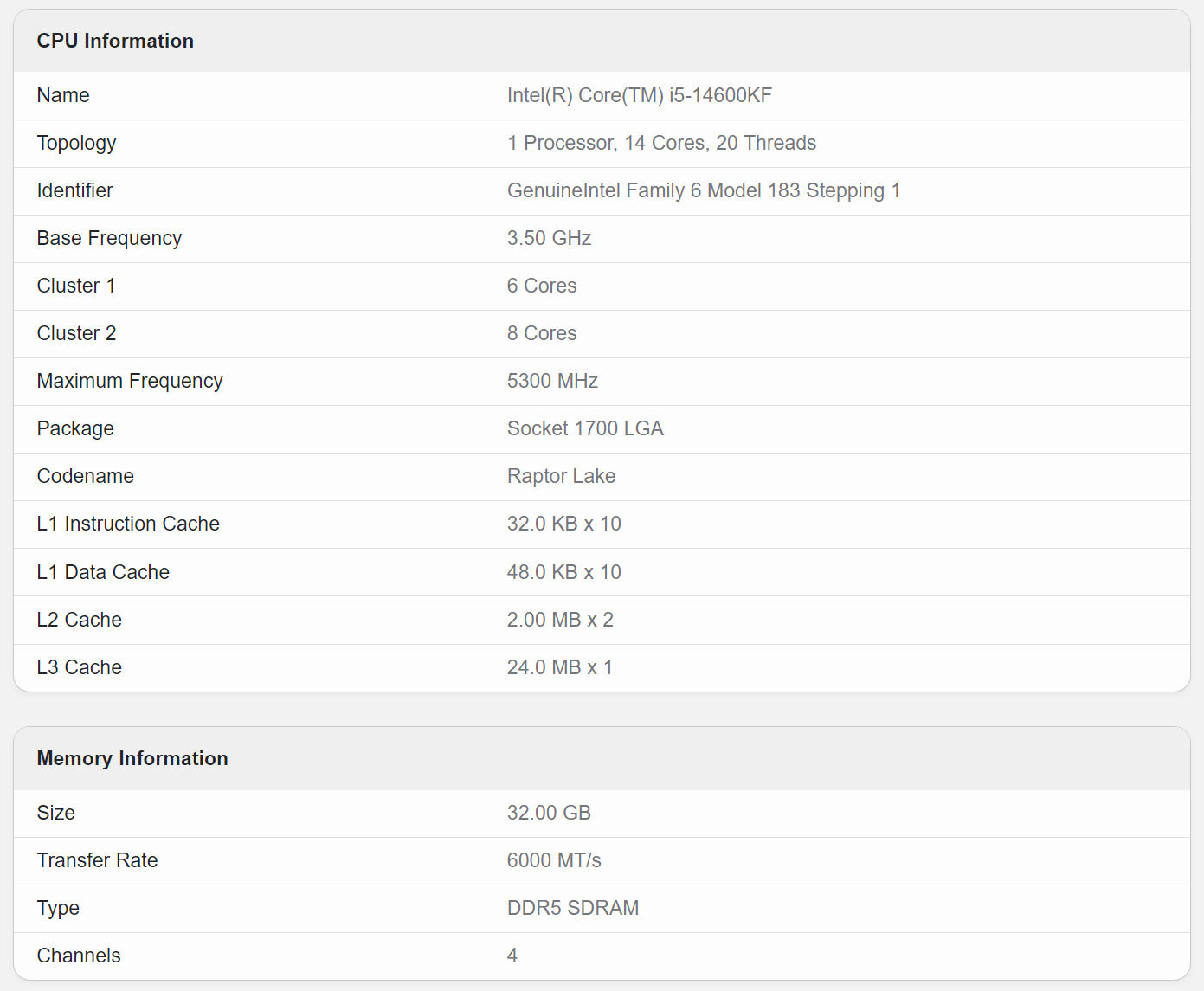Screen dimensions: 1204x991
Task: Click the Memory Information section header
Action: [x=132, y=758]
